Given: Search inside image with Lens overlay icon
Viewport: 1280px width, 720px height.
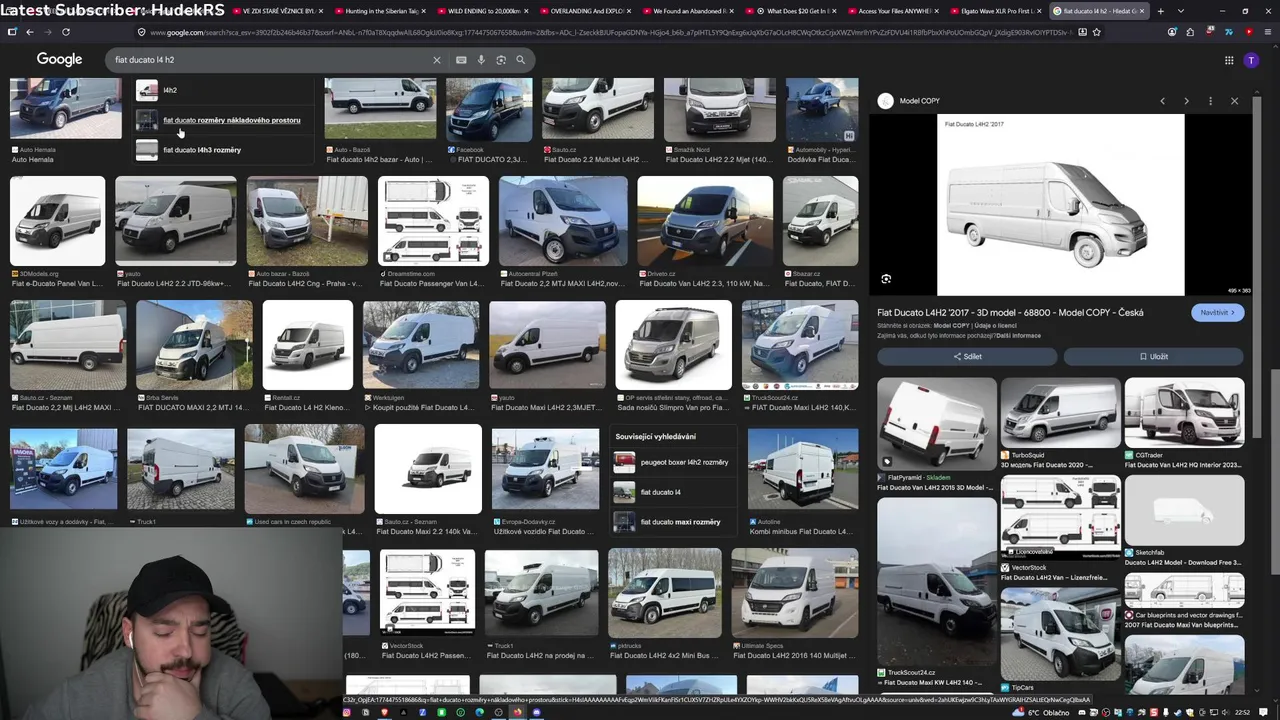Looking at the screenshot, I should tap(886, 279).
